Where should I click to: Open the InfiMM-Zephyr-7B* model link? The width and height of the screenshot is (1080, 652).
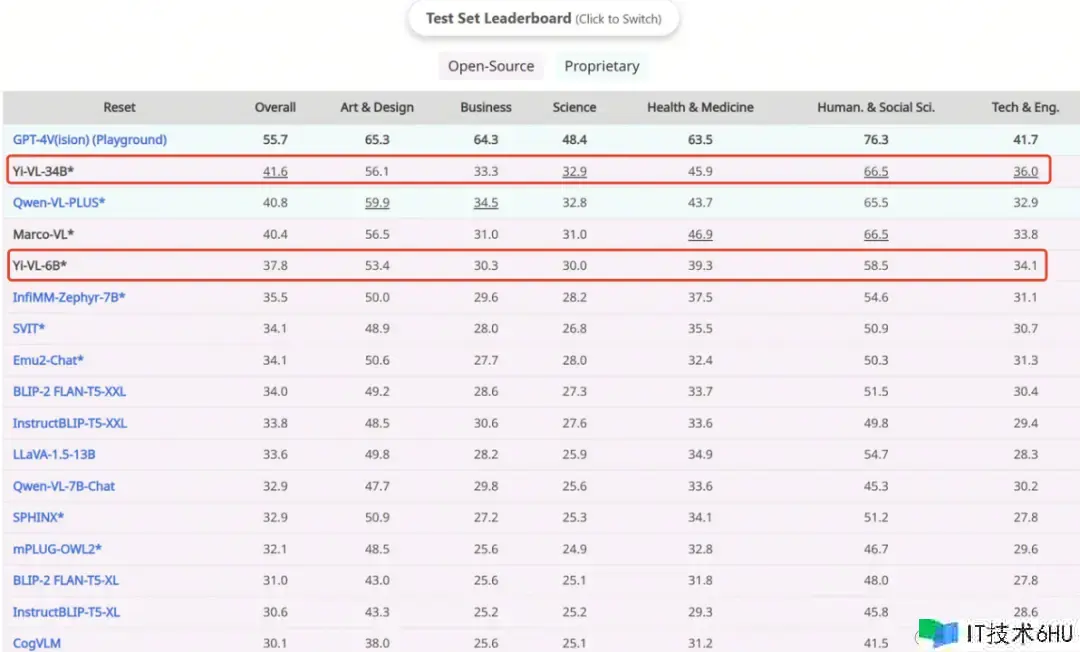(69, 297)
